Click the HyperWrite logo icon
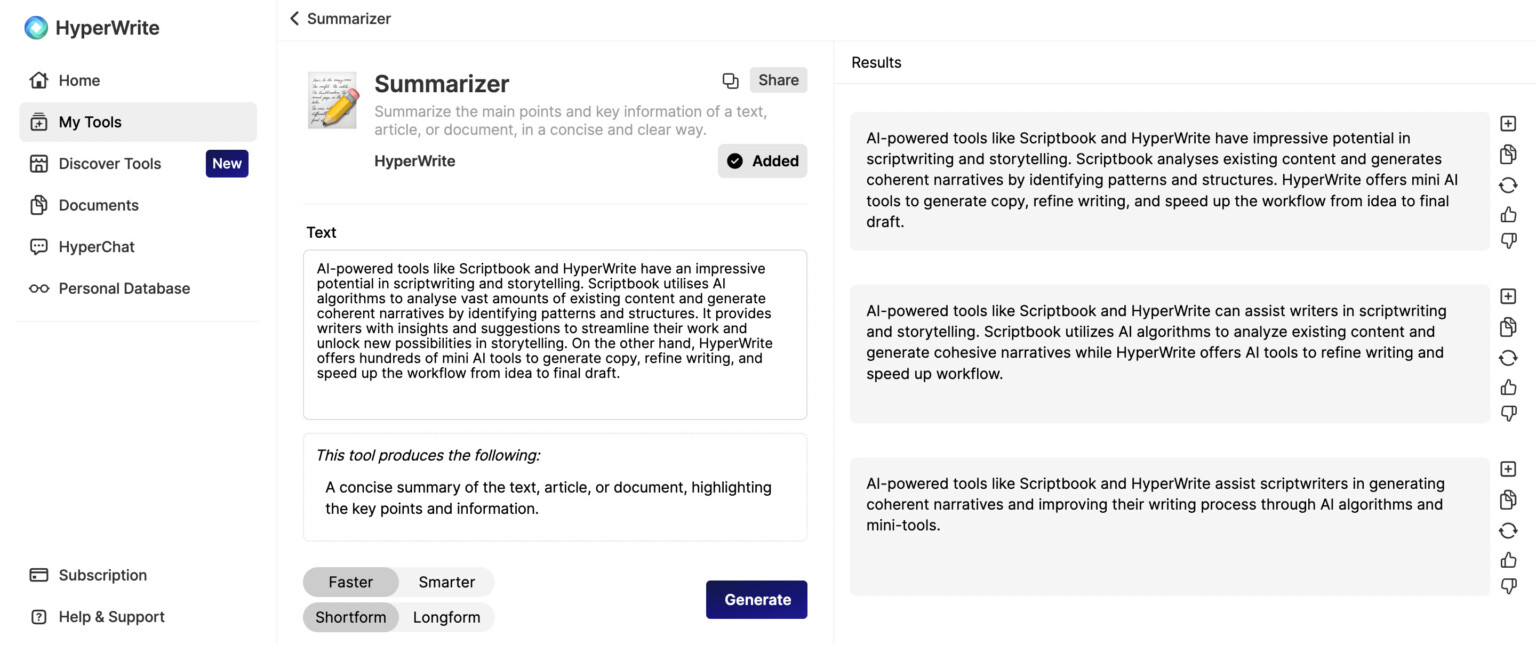The width and height of the screenshot is (1536, 645). (x=36, y=28)
